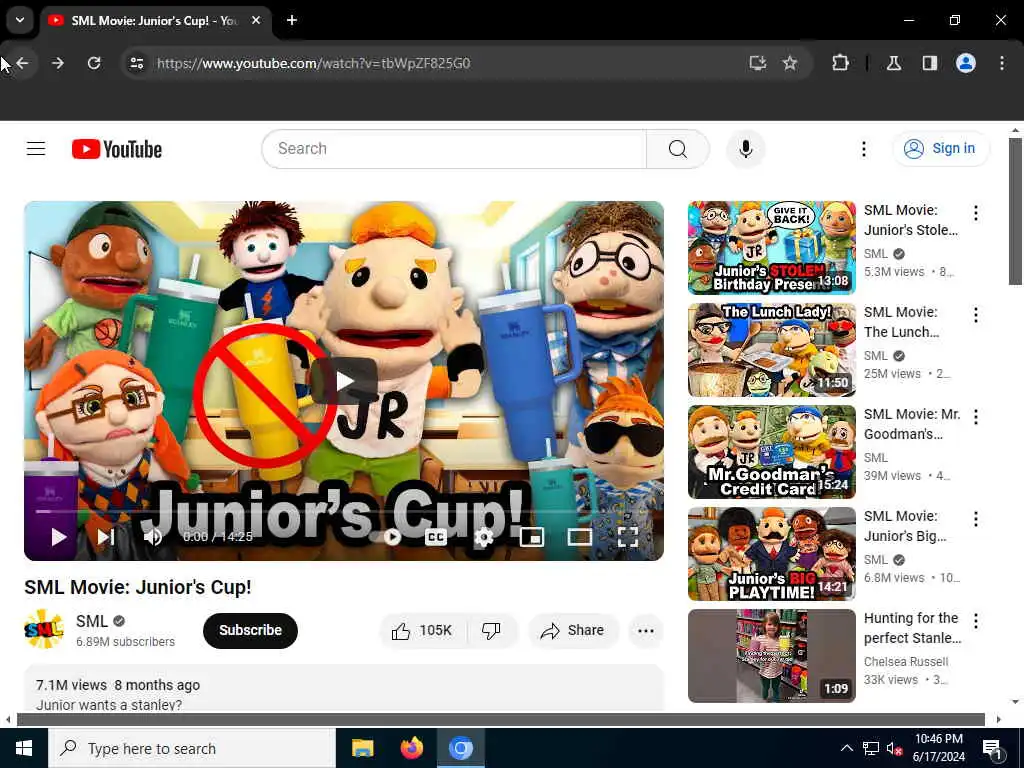Open Junior's Stolen Birthday Present thumbnail
1024x768 pixels.
[771, 248]
